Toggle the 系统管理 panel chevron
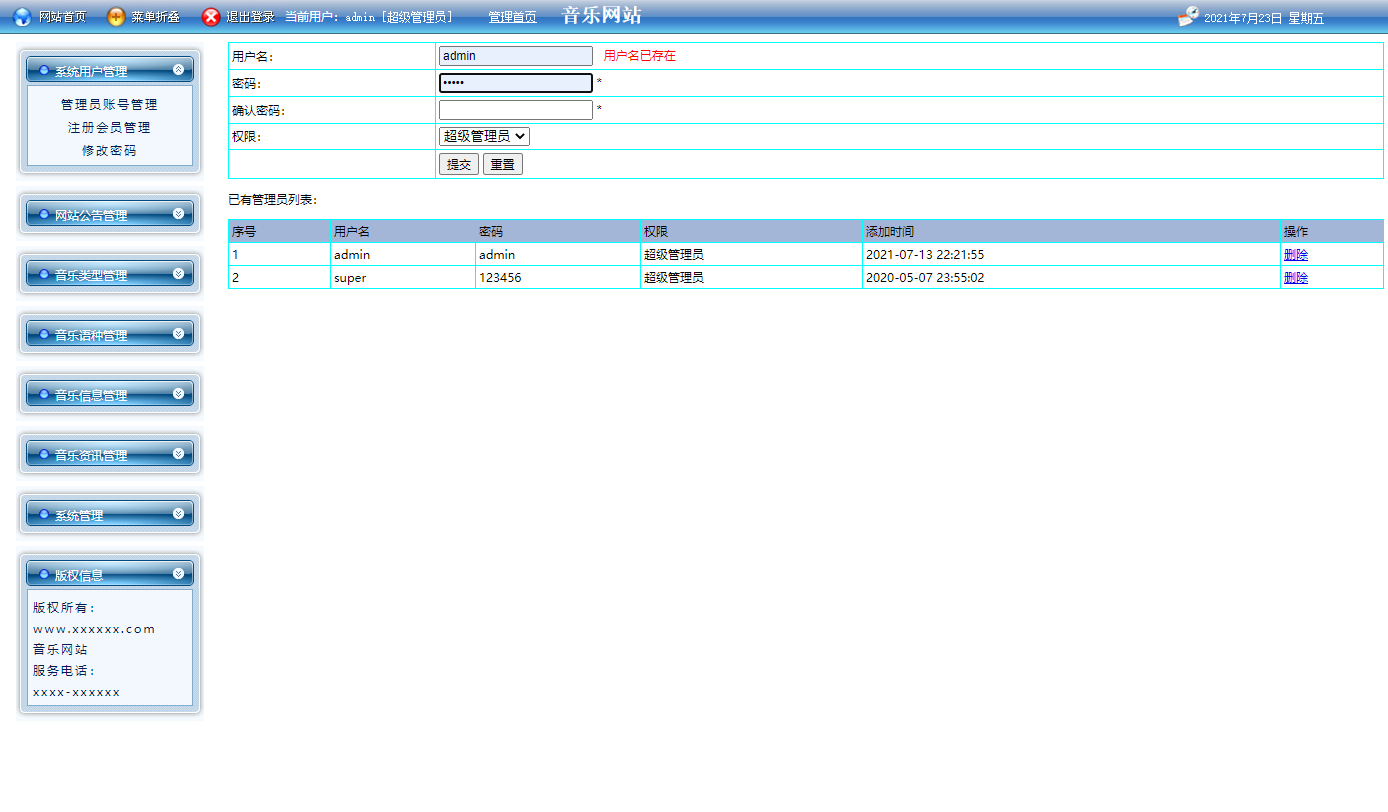The height and width of the screenshot is (812, 1388). coord(179,513)
